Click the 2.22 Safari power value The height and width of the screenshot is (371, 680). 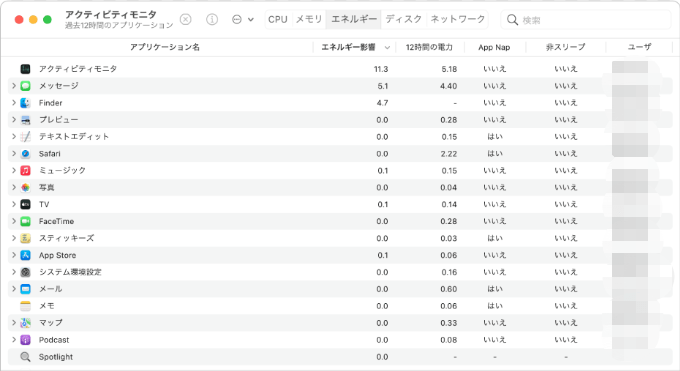tap(449, 154)
